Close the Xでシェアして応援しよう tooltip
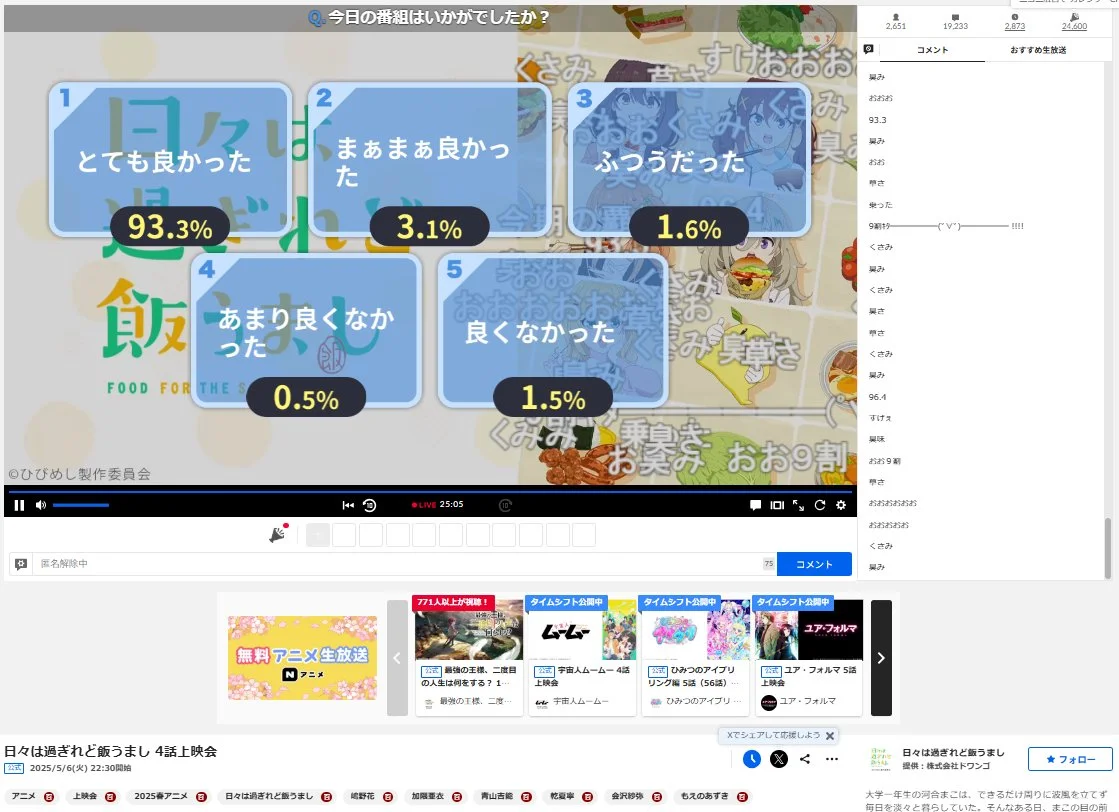Image resolution: width=1119 pixels, height=812 pixels. [x=830, y=736]
